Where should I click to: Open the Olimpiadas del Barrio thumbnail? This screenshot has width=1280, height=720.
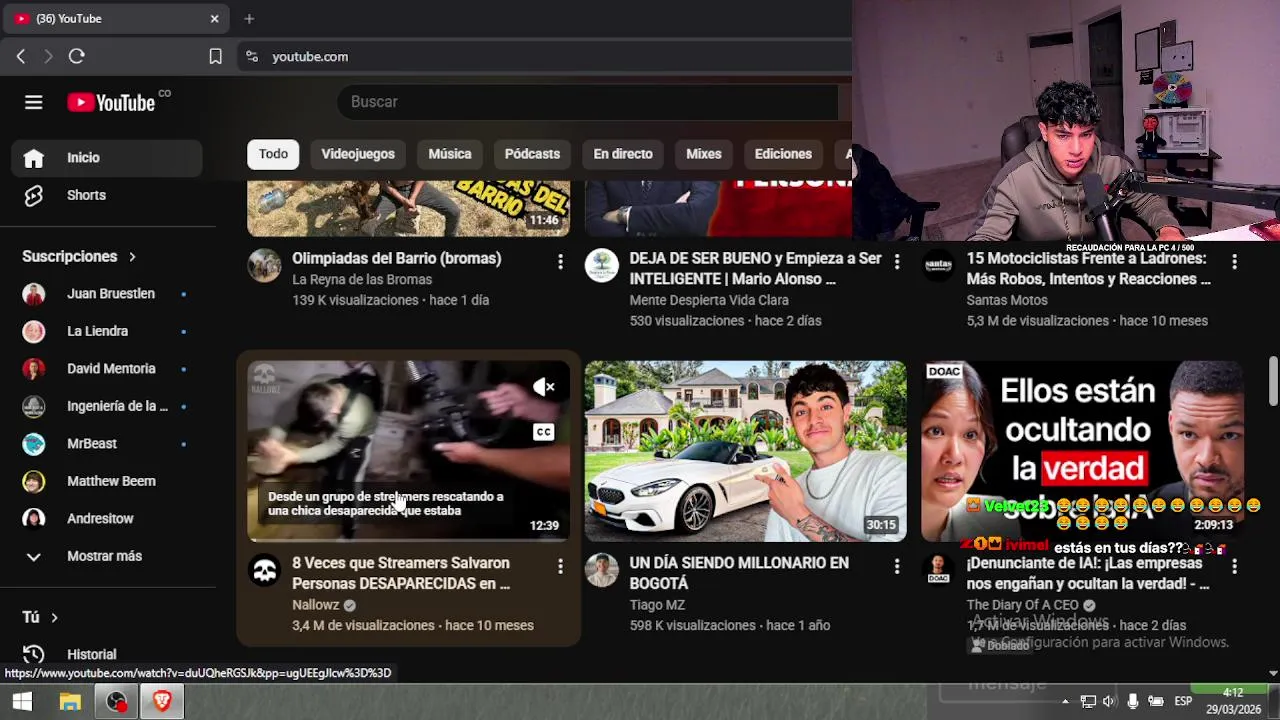click(x=408, y=209)
